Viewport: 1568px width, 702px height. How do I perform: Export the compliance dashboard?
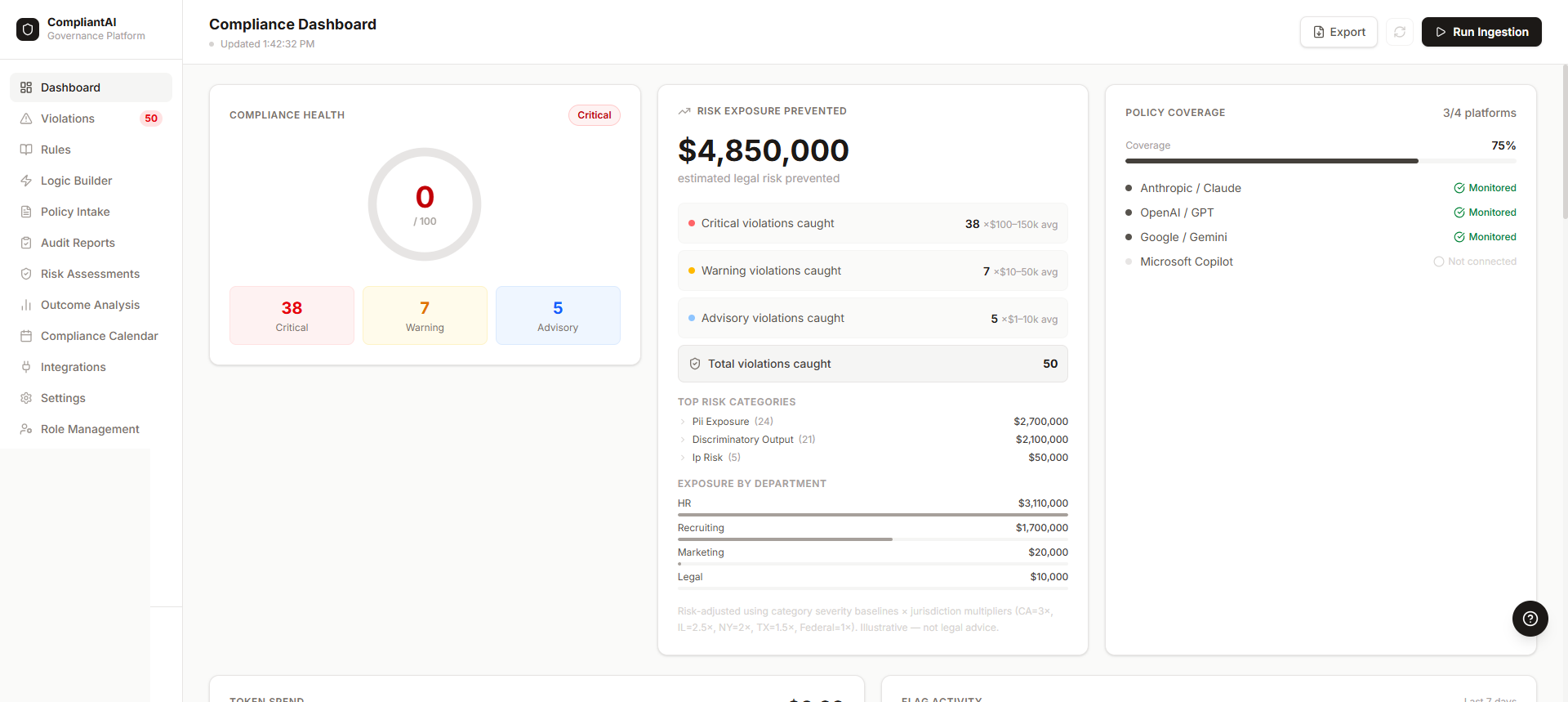(1339, 32)
